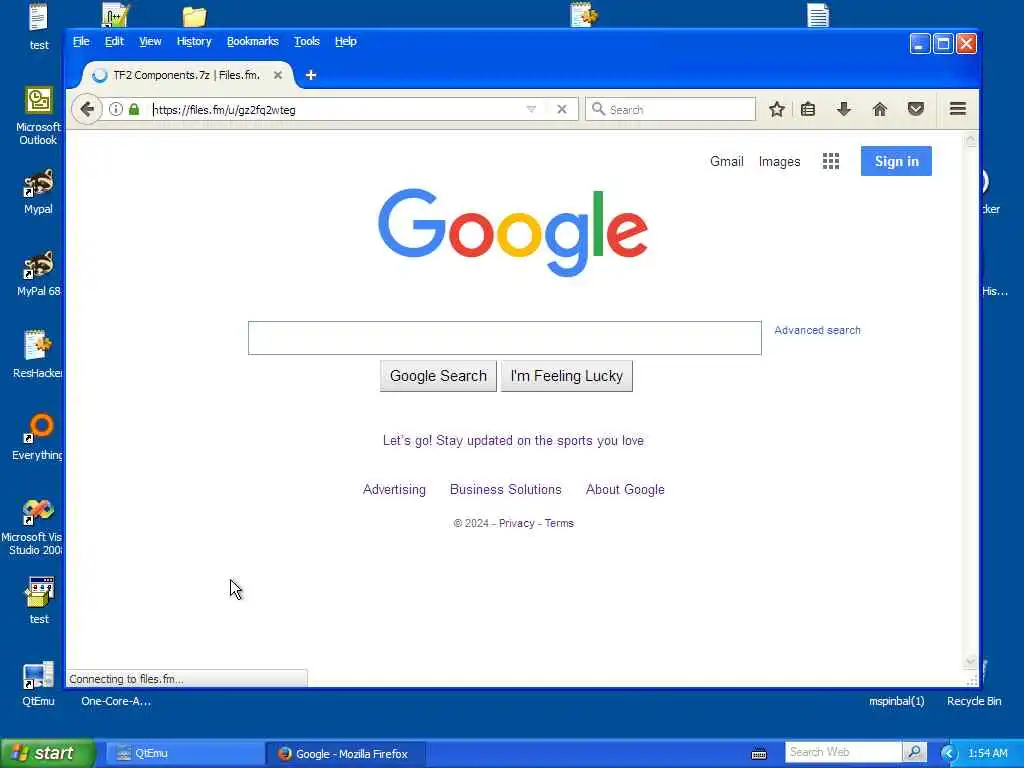Open the Help menu
This screenshot has width=1024, height=768.
pos(345,41)
